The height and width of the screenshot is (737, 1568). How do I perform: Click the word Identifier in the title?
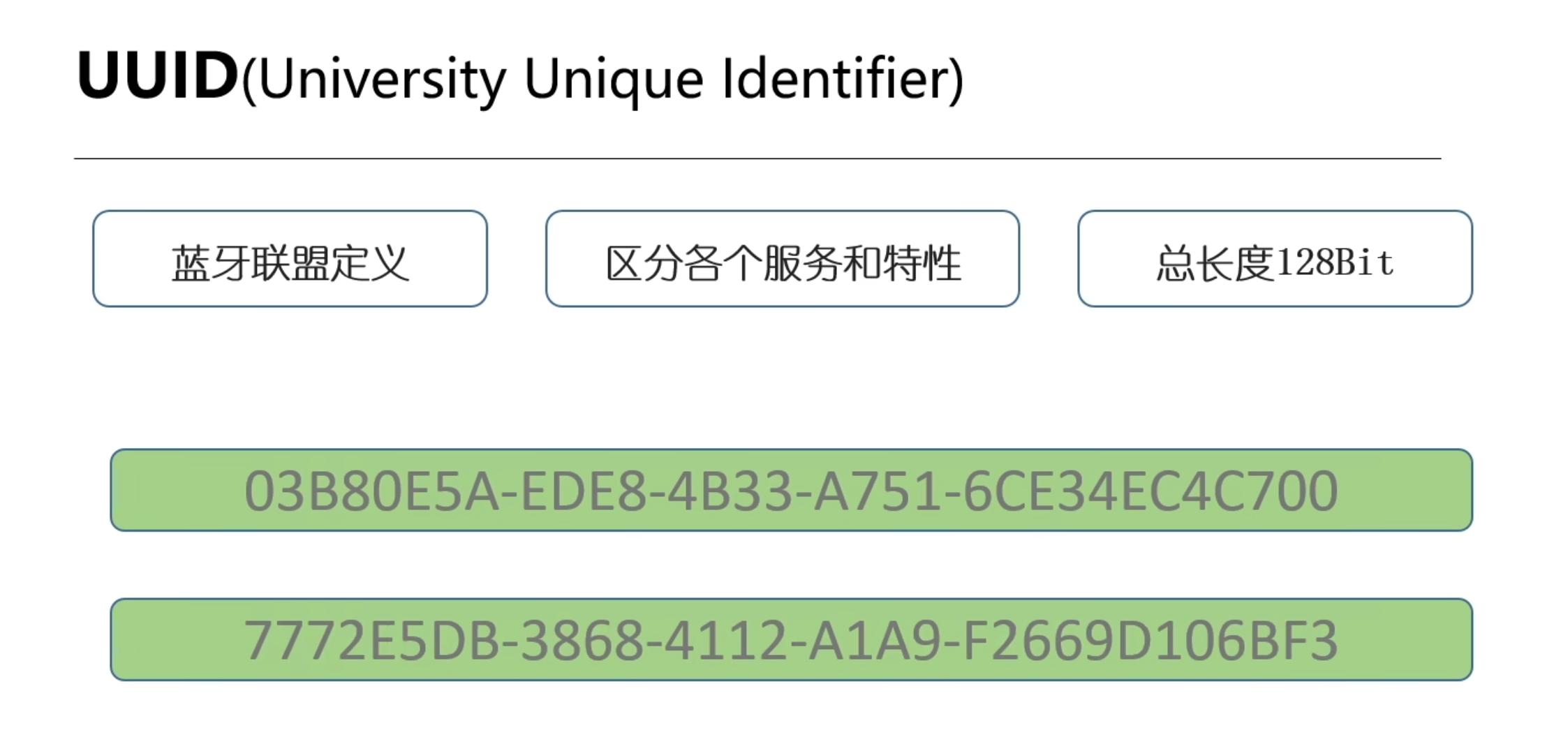(834, 77)
